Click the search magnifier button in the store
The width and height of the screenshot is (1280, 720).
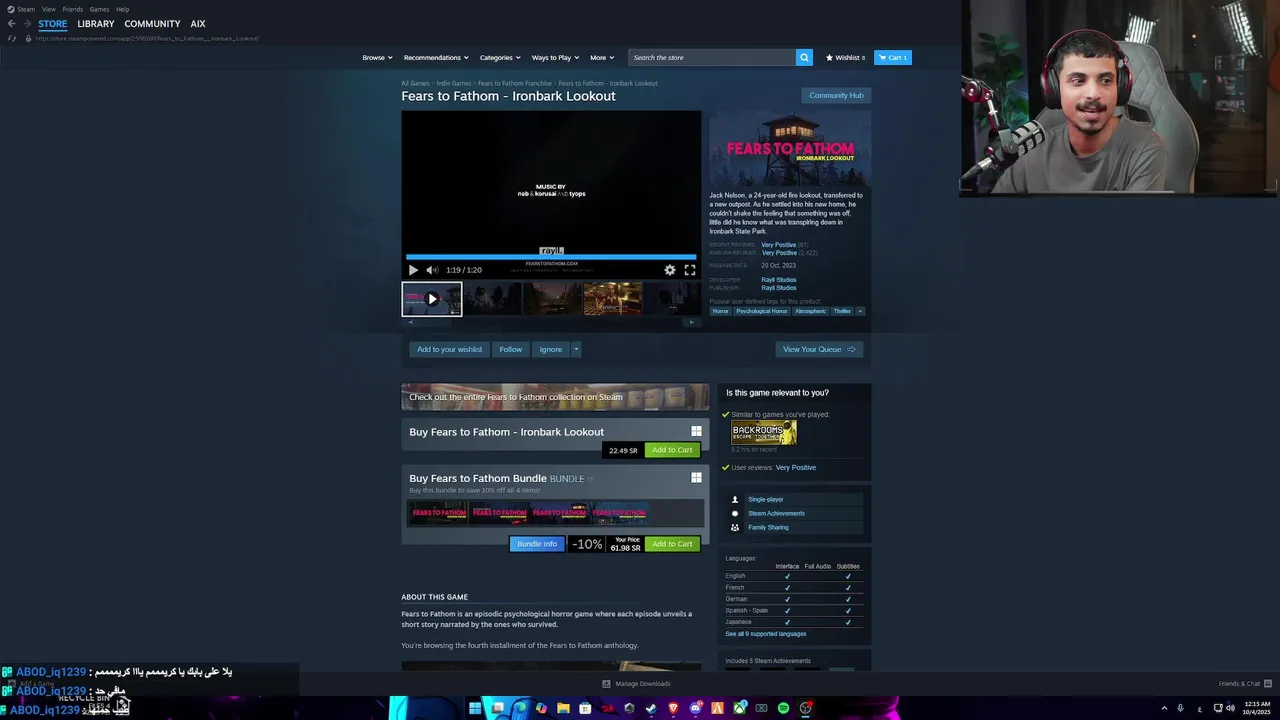point(804,57)
